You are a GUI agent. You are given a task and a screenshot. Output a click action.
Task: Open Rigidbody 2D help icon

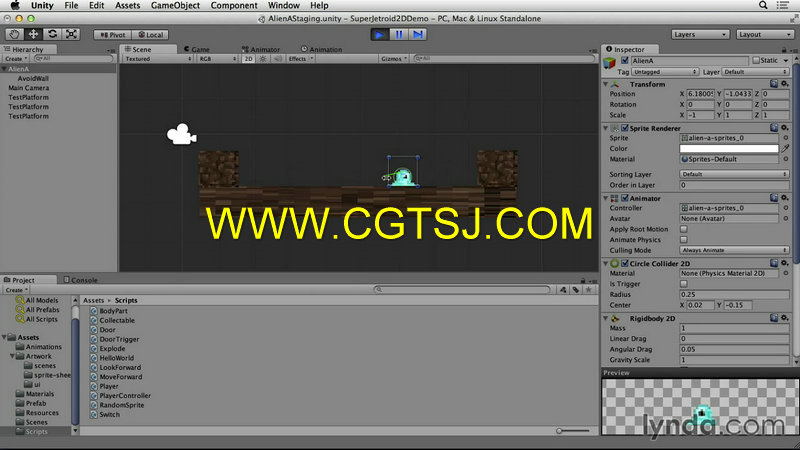tap(774, 318)
